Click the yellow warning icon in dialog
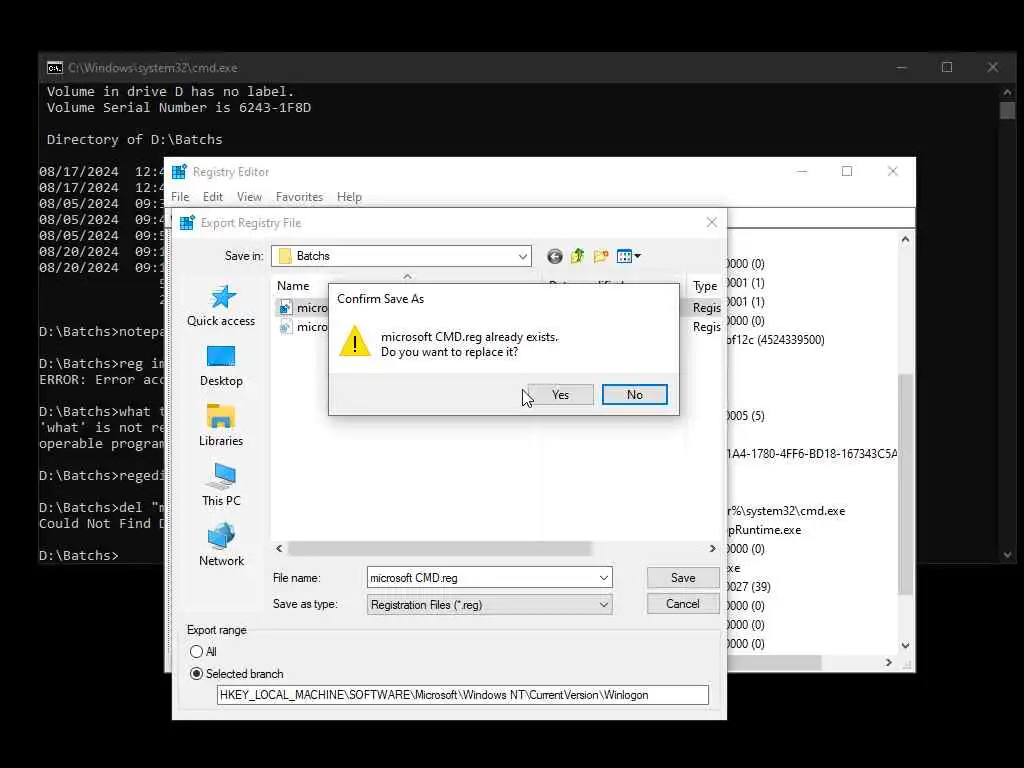 pyautogui.click(x=355, y=342)
